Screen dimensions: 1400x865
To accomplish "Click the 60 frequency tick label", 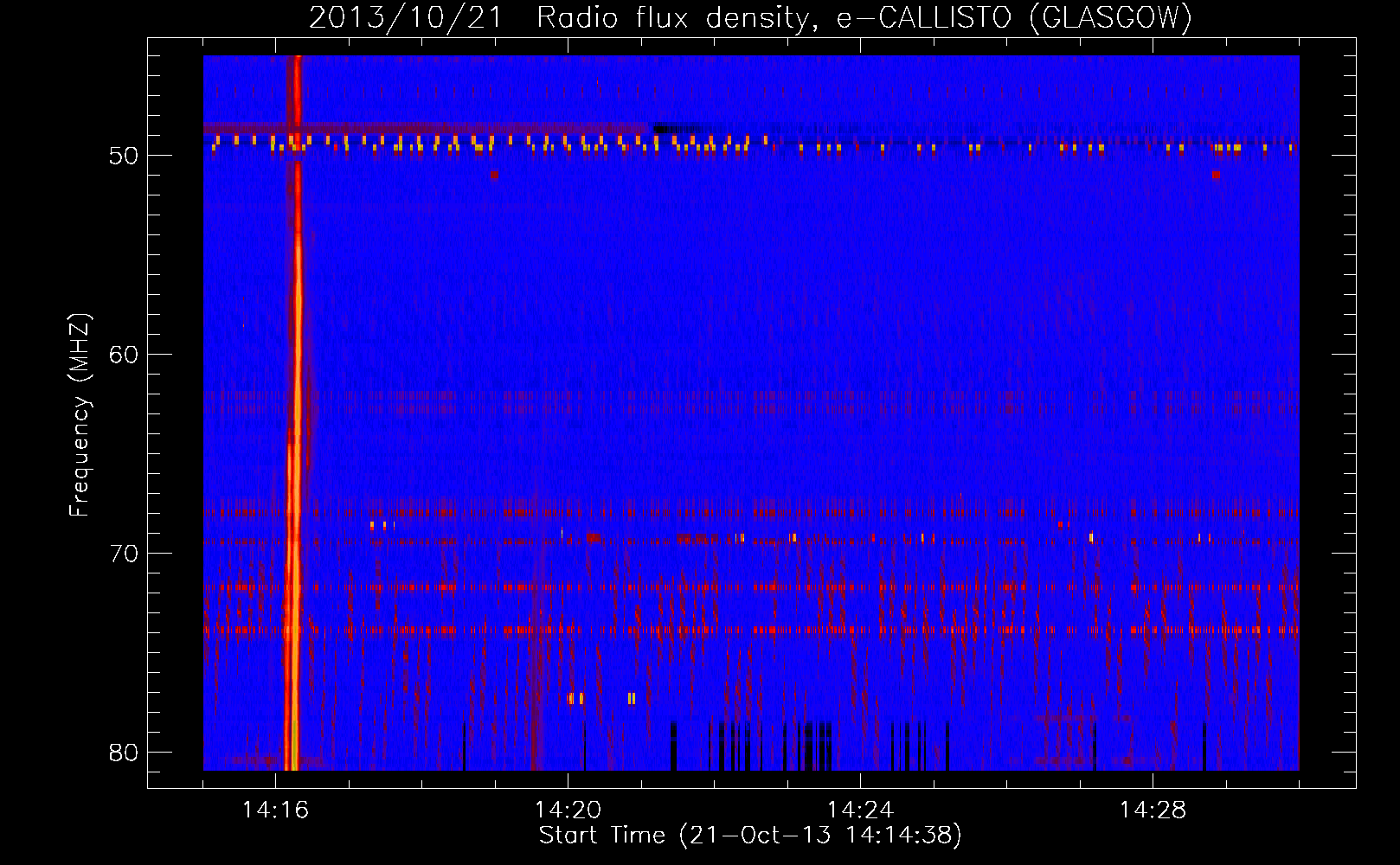I will (x=124, y=355).
